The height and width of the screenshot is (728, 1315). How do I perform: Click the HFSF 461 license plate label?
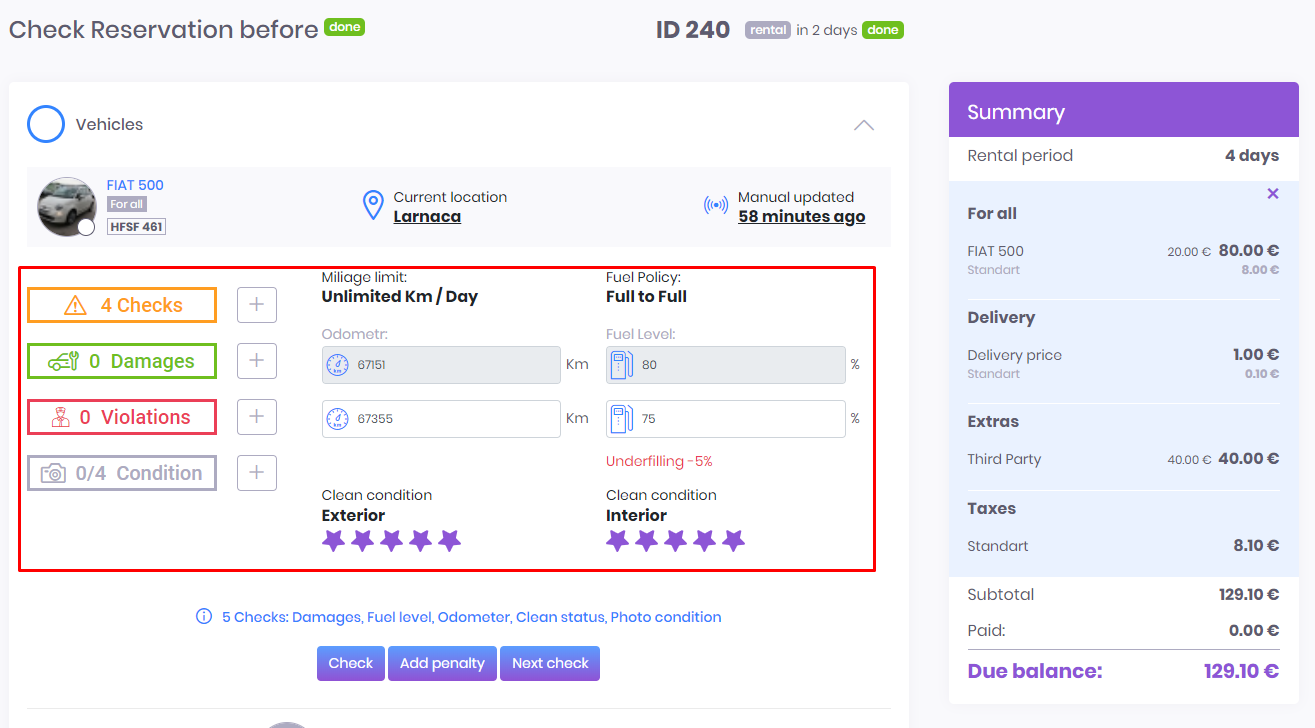click(x=136, y=227)
